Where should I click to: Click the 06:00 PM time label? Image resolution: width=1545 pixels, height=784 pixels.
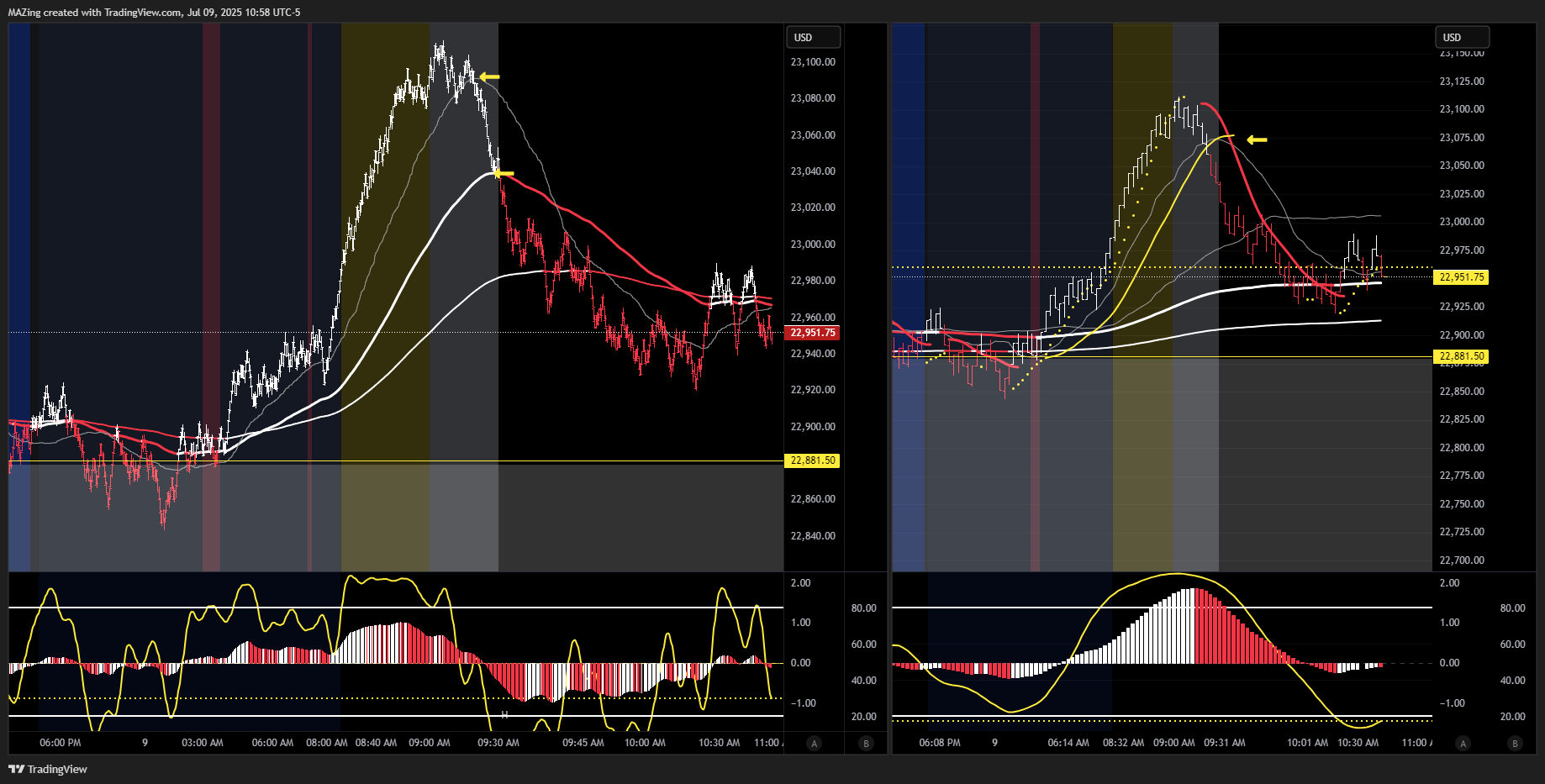[61, 743]
